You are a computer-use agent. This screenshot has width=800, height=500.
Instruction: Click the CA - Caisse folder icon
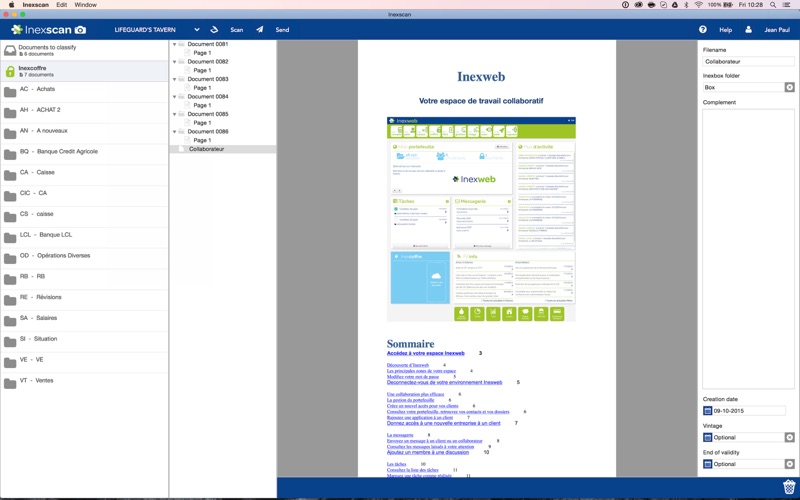point(10,176)
